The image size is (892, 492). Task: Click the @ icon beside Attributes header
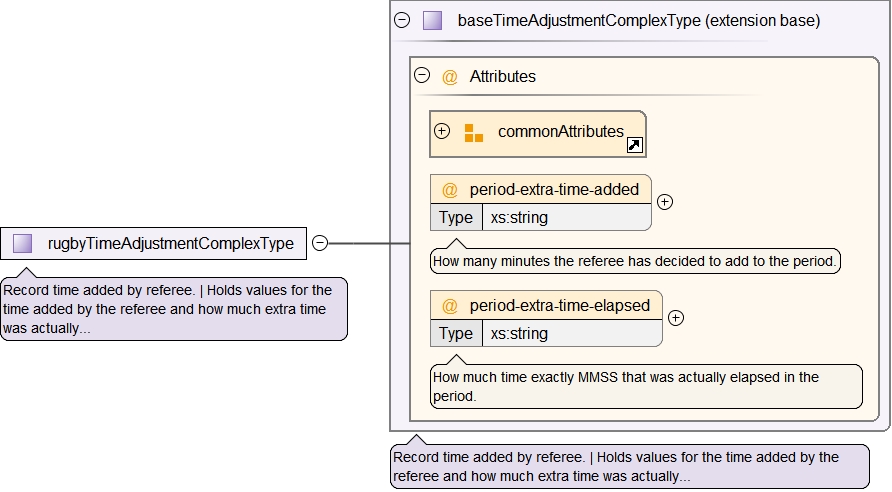[450, 76]
